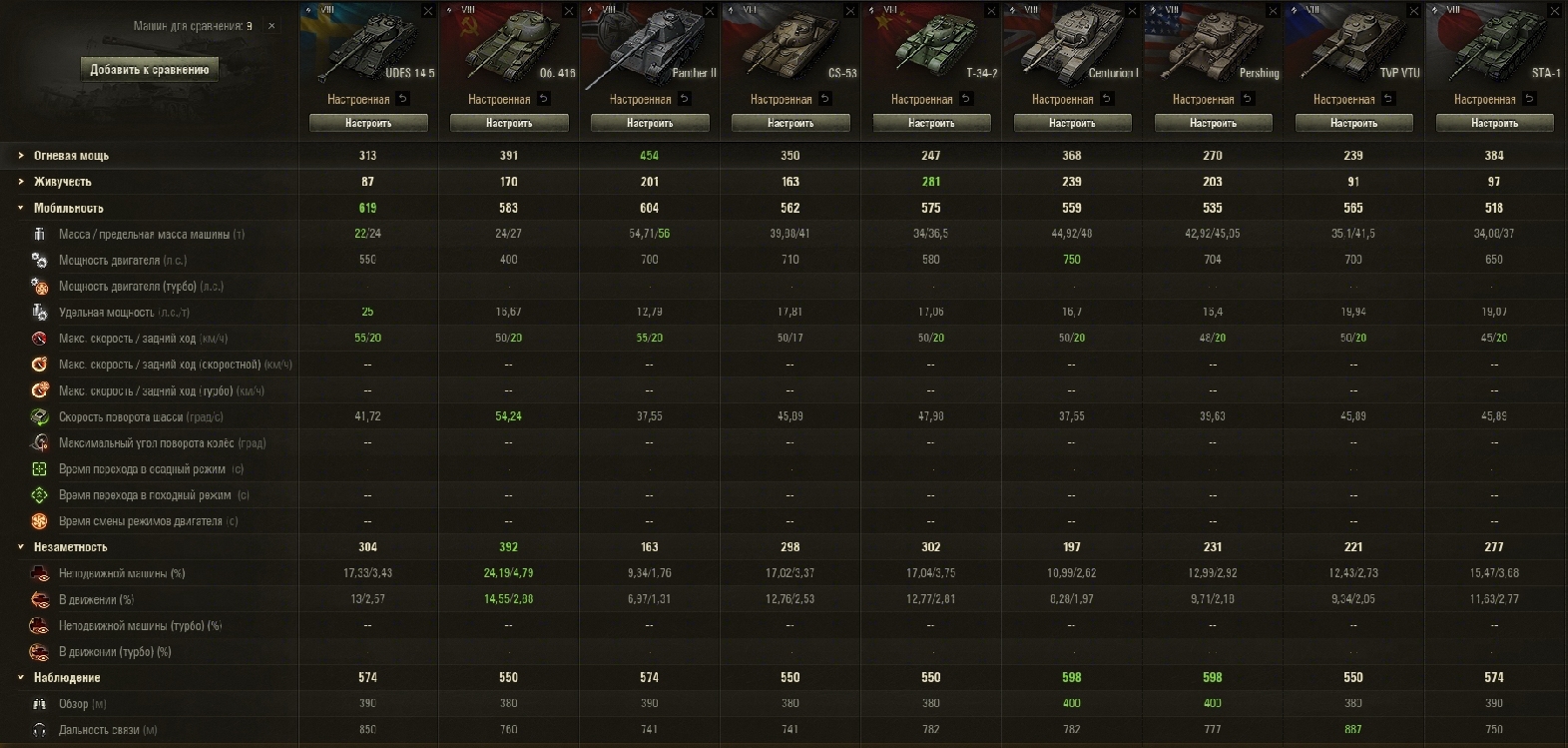
Task: Collapse the Незаметность section
Action: pyautogui.click(x=21, y=547)
